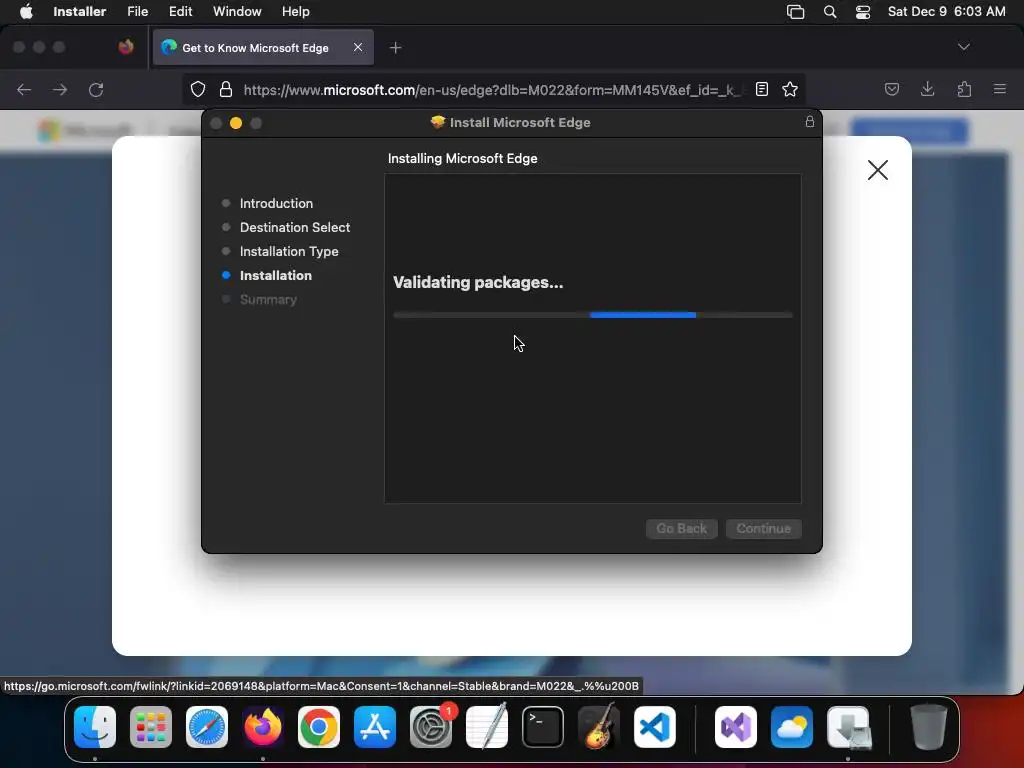Click the Firefox pinned icon in tab bar
Screen dimensions: 1024x768
coord(125,47)
